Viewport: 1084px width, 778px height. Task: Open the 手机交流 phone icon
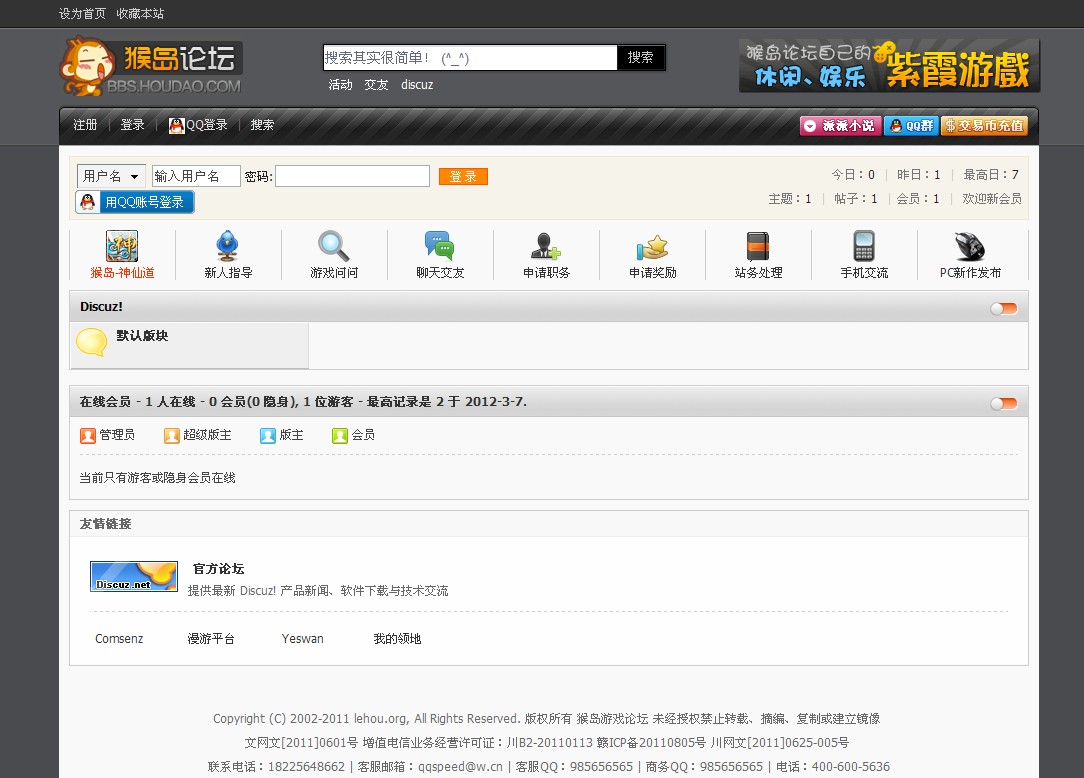point(863,246)
